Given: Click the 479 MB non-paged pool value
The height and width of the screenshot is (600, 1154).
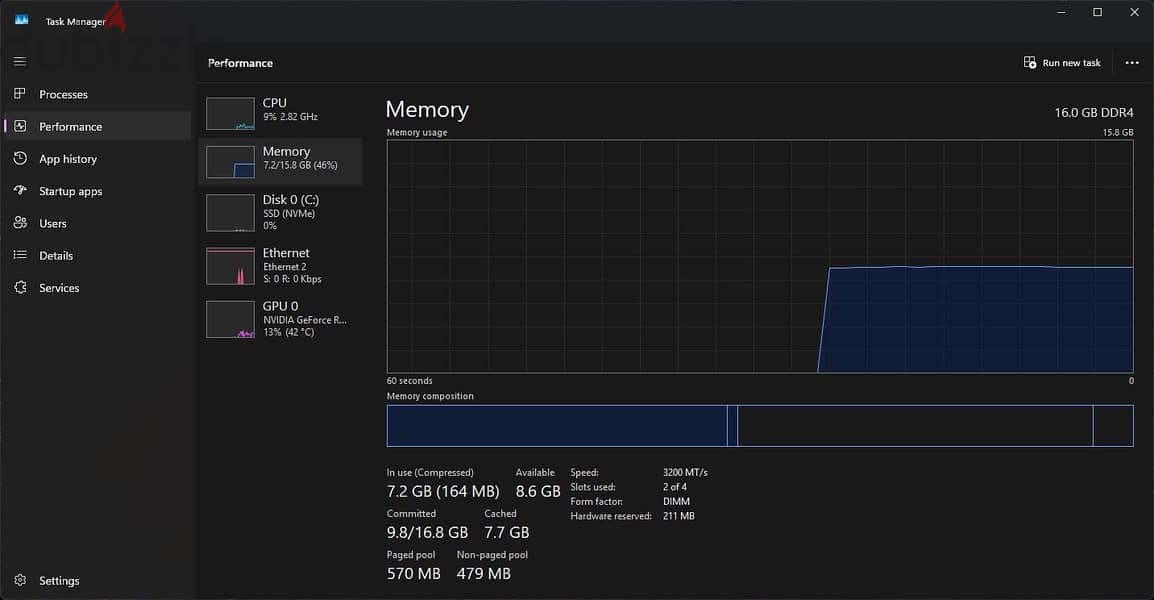Looking at the screenshot, I should click(484, 573).
